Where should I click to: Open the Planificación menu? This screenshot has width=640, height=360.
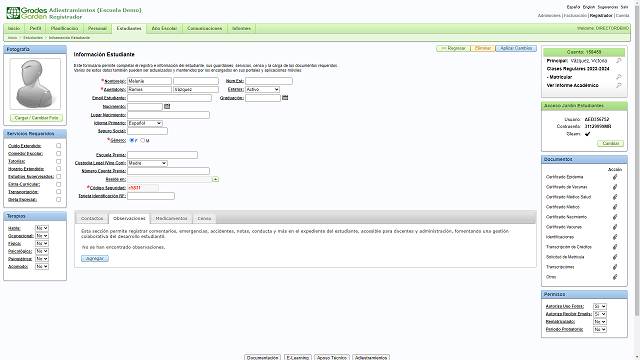coord(64,28)
